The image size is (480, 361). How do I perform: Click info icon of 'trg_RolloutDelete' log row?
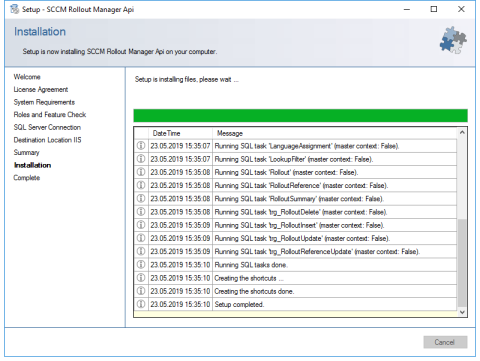tap(141, 212)
